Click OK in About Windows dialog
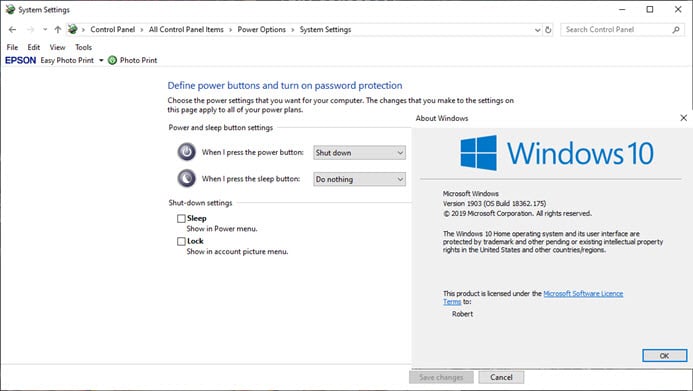The height and width of the screenshot is (391, 693). (x=664, y=356)
